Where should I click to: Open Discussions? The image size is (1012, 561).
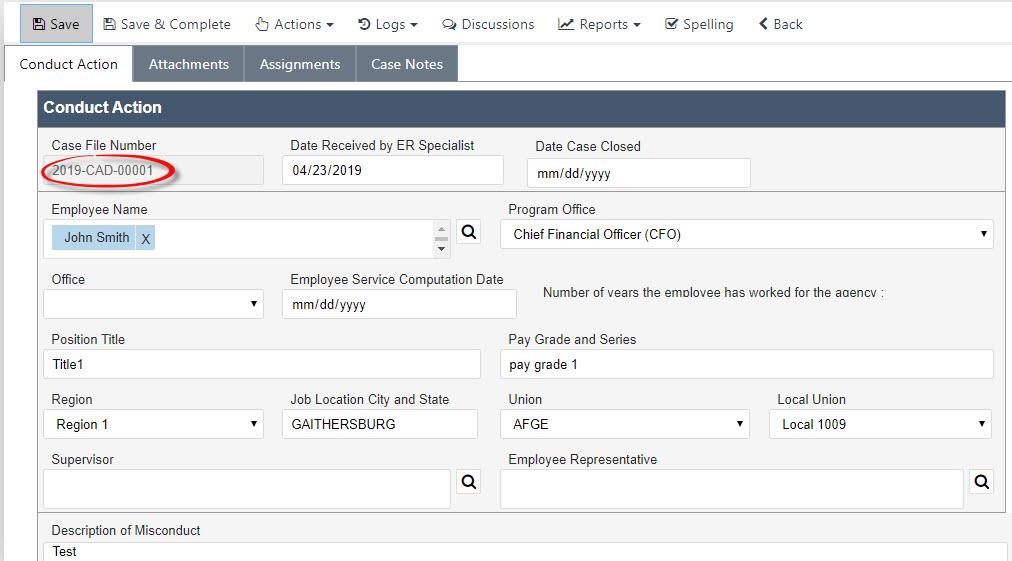click(x=488, y=24)
